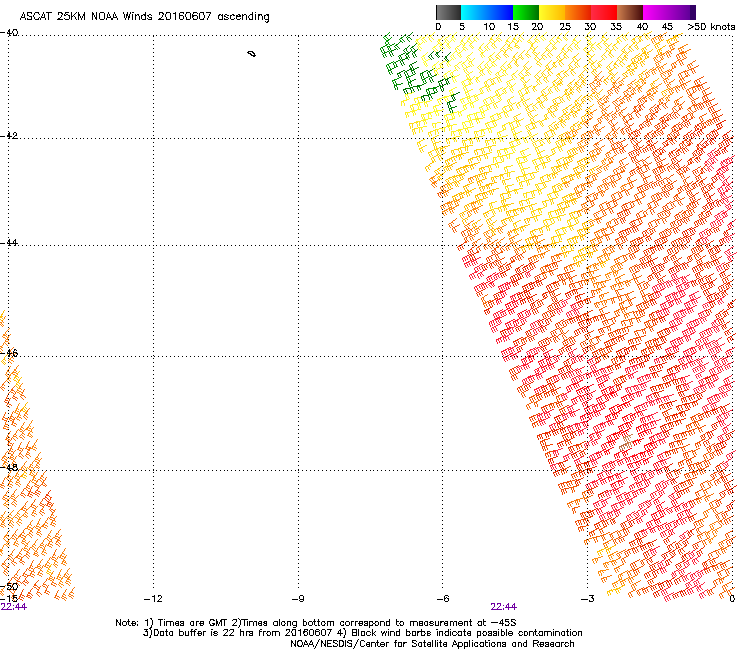Click the '>50 knots' legend label
This screenshot has height=650, width=740.
coord(711,27)
